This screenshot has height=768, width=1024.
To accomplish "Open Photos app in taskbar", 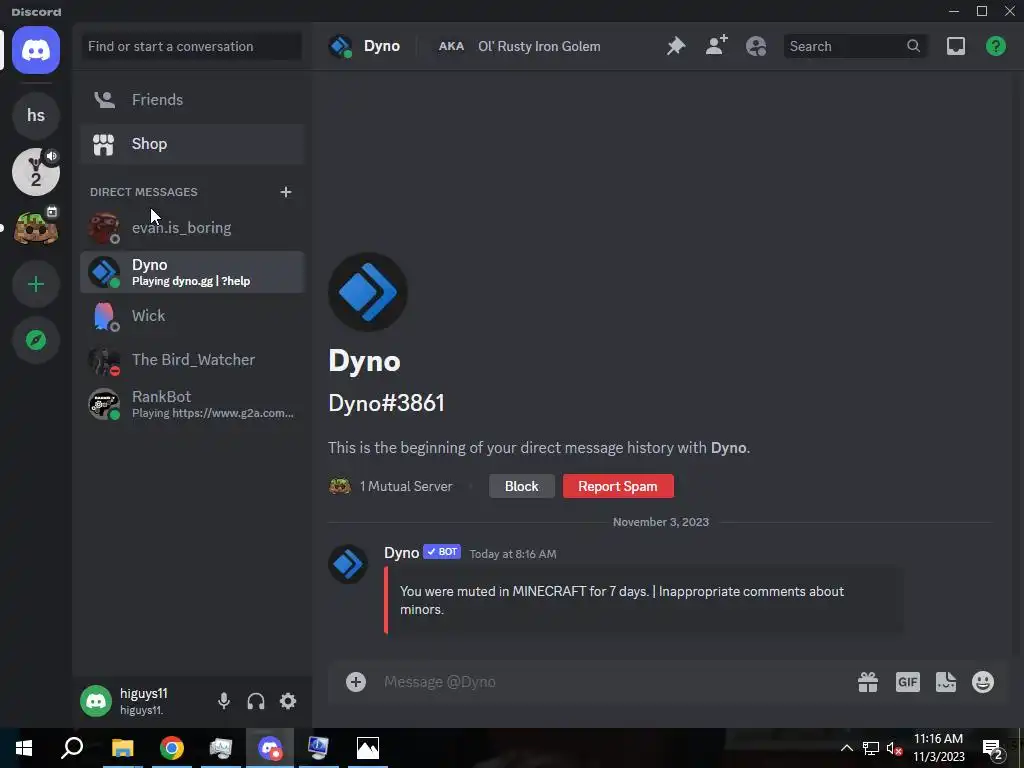I will point(368,748).
